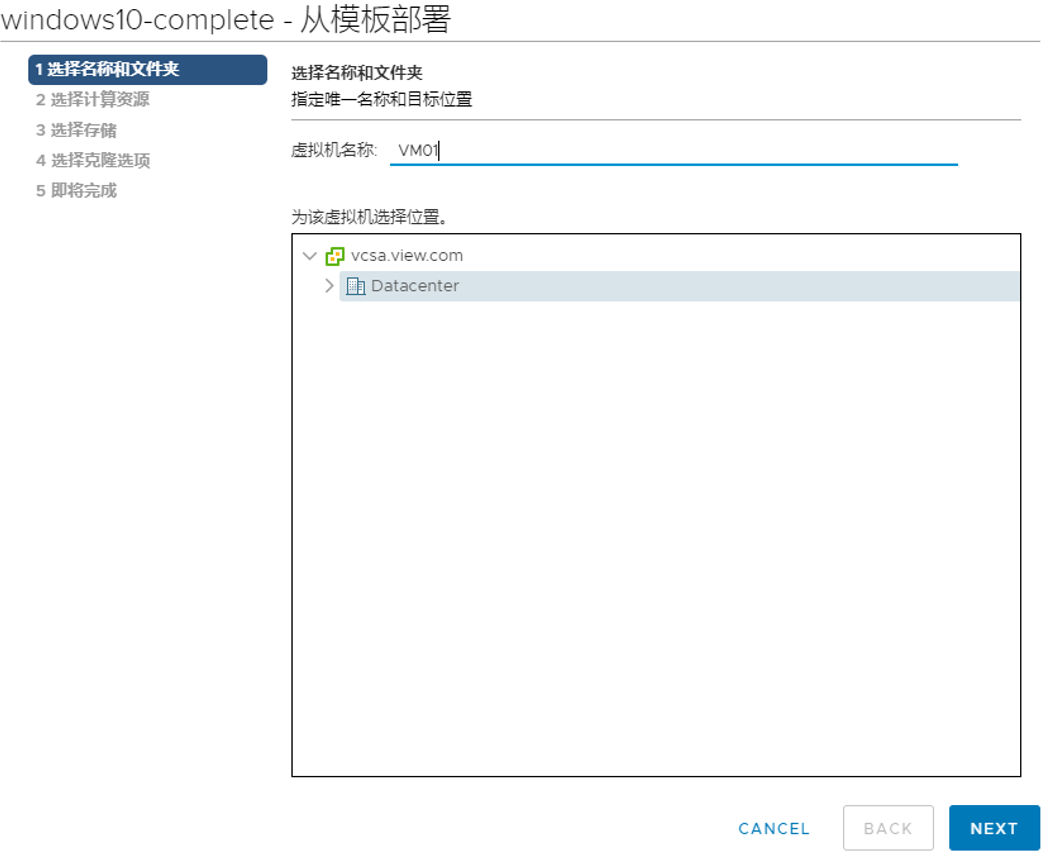This screenshot has width=1048, height=856.
Task: Go to step 4 选择克隆选项
Action: point(93,160)
